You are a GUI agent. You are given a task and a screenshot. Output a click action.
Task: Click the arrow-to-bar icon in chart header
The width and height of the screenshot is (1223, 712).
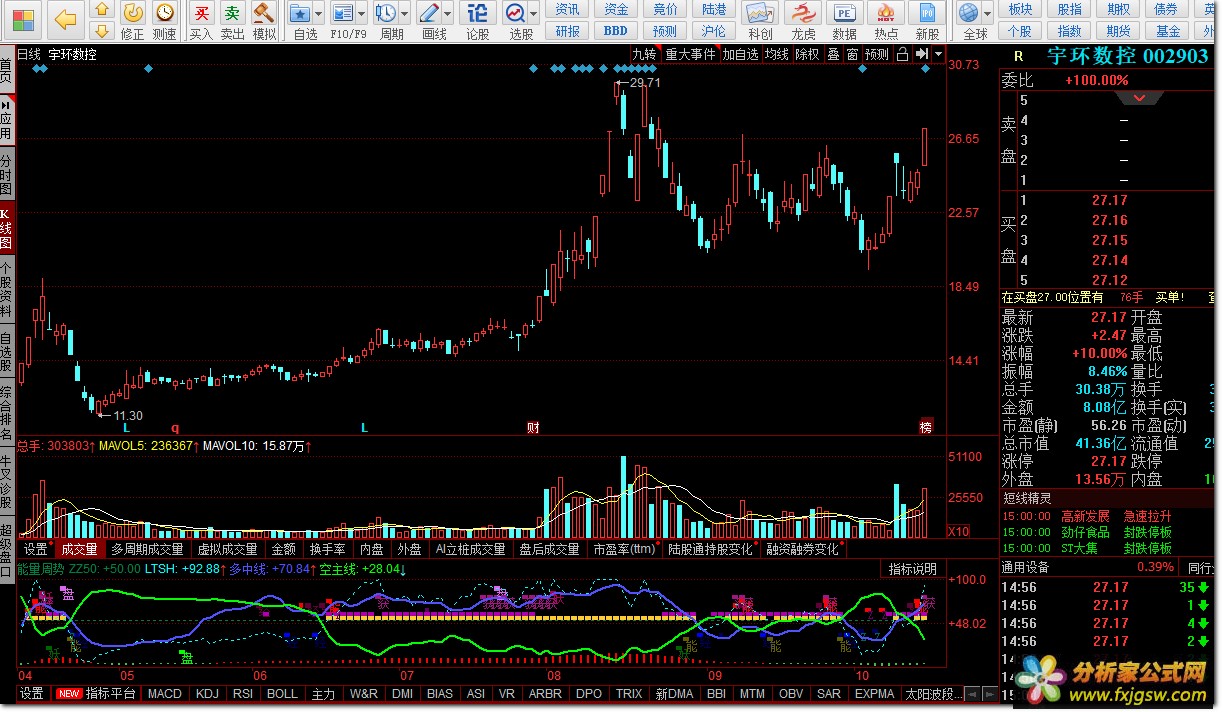tap(922, 54)
